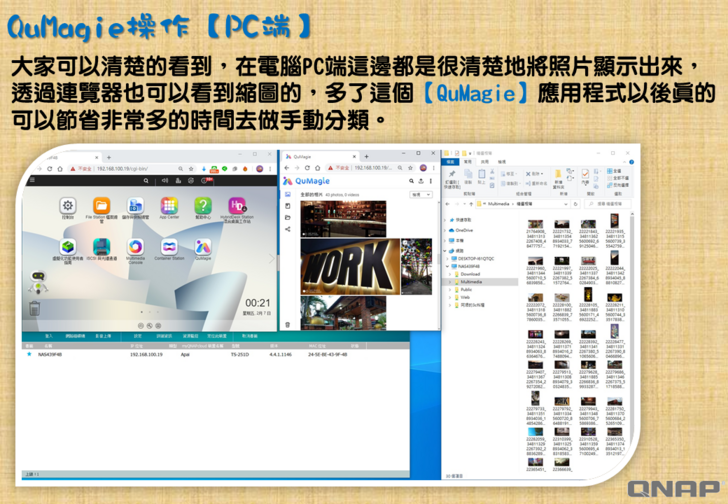Viewport: 728px width, 504px height.
Task: Open the QuMagie three-dot more menu
Action: point(431,181)
